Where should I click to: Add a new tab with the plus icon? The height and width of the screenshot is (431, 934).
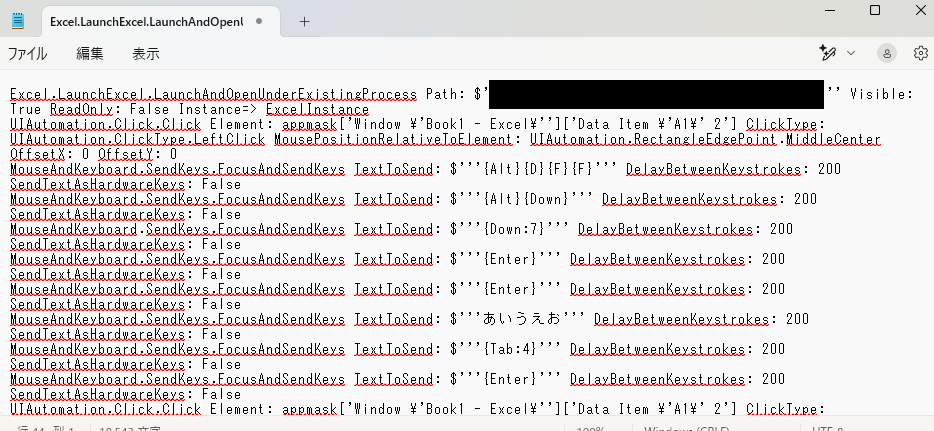304,21
